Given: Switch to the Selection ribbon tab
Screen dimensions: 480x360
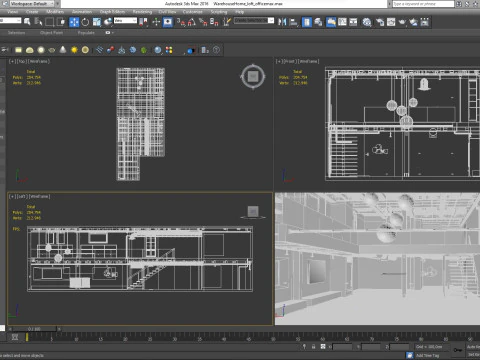Looking at the screenshot, I should click(16, 33).
